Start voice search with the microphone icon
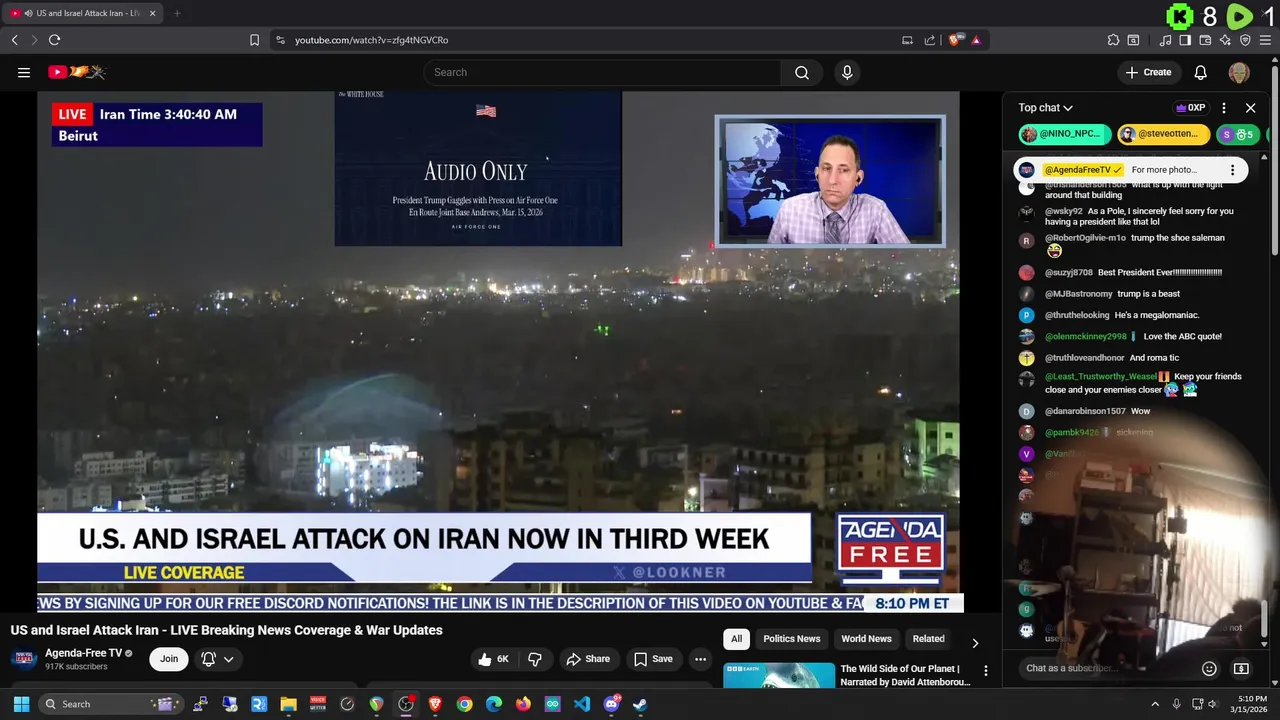 point(847,72)
